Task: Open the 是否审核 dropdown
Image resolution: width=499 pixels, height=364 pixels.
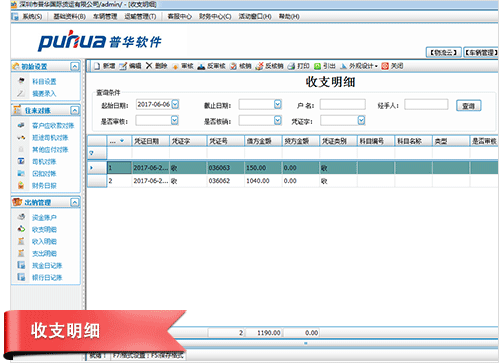Action: click(x=175, y=120)
